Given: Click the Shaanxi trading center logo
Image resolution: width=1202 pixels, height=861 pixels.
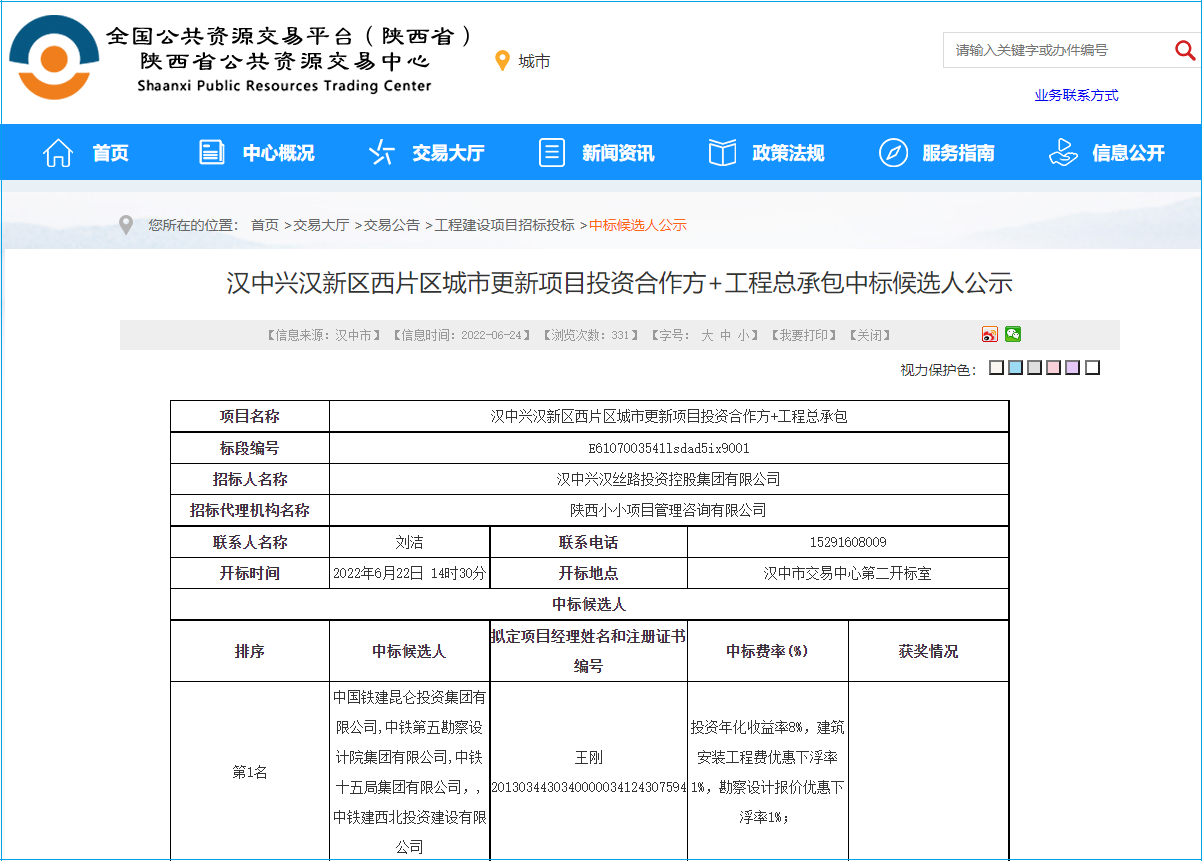Looking at the screenshot, I should click(x=55, y=58).
